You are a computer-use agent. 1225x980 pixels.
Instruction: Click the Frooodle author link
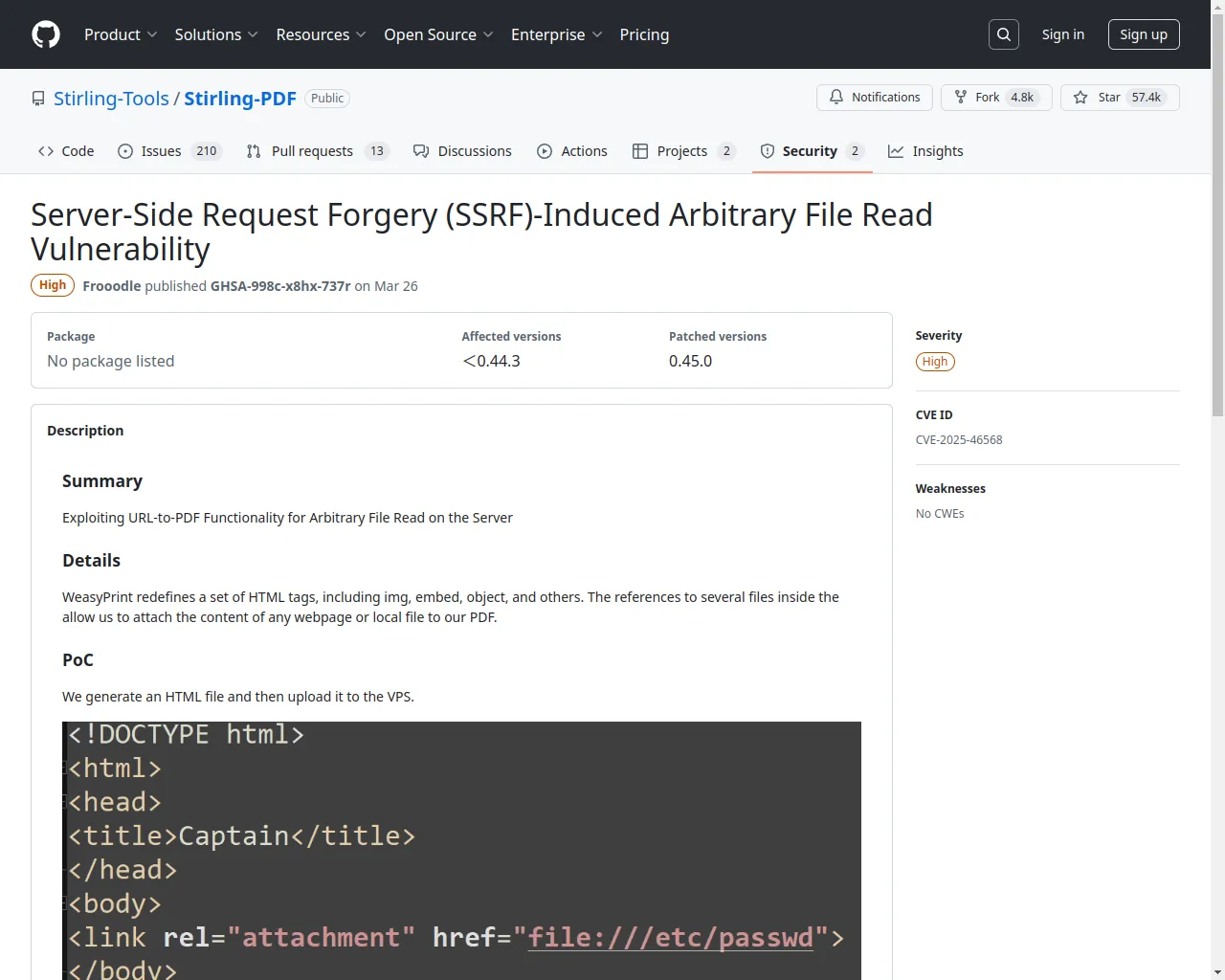[112, 286]
